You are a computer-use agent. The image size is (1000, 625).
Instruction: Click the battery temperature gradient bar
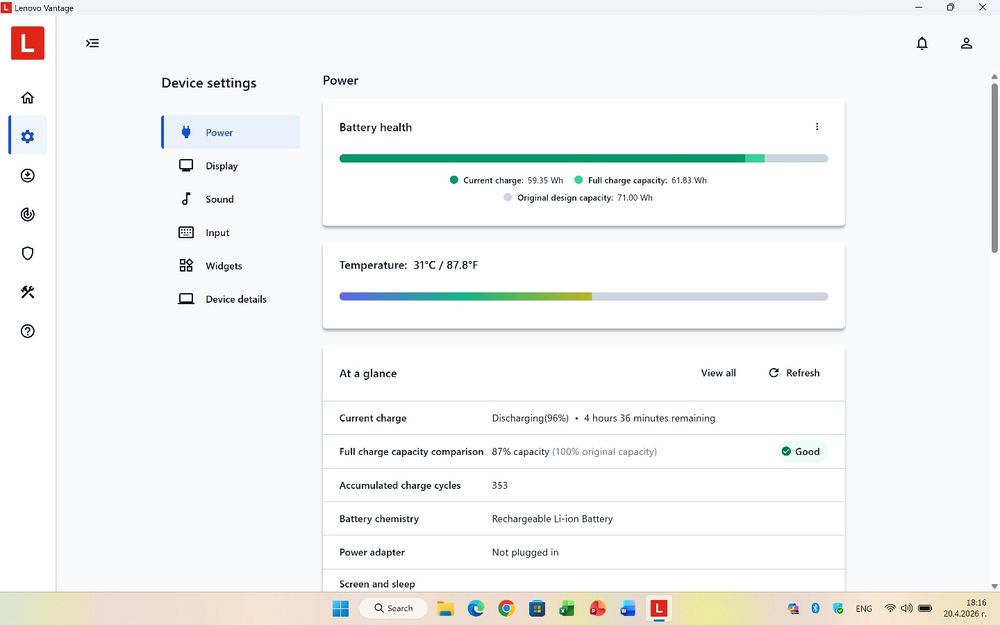(x=584, y=297)
